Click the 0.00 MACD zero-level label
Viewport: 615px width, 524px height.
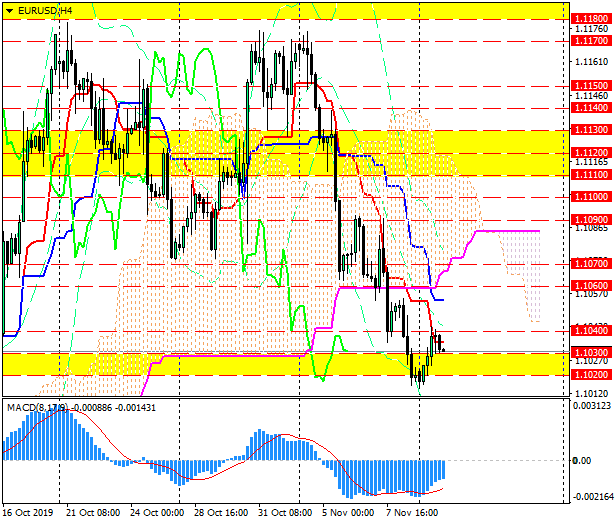pos(581,460)
